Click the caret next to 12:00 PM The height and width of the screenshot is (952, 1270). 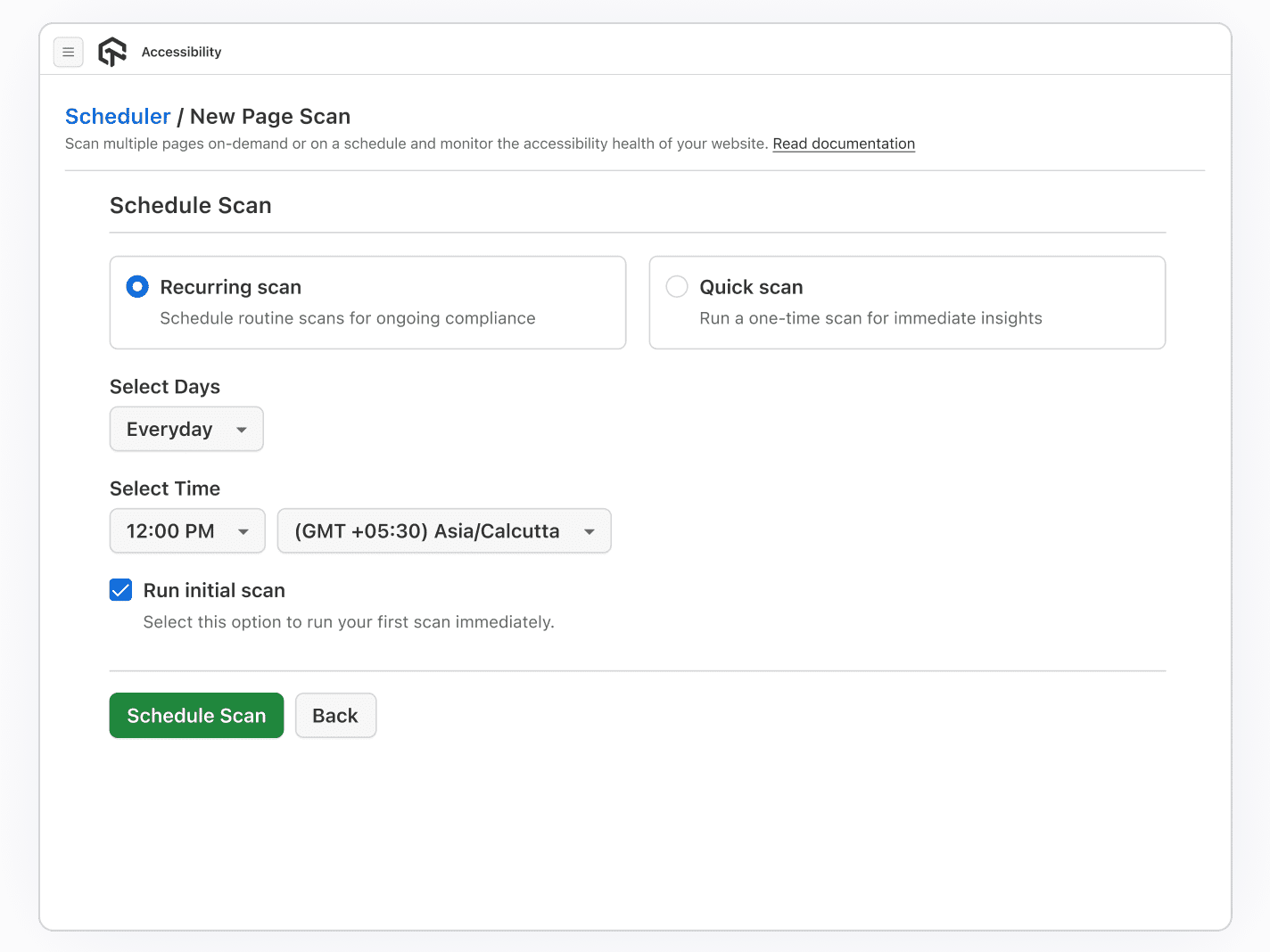(243, 532)
